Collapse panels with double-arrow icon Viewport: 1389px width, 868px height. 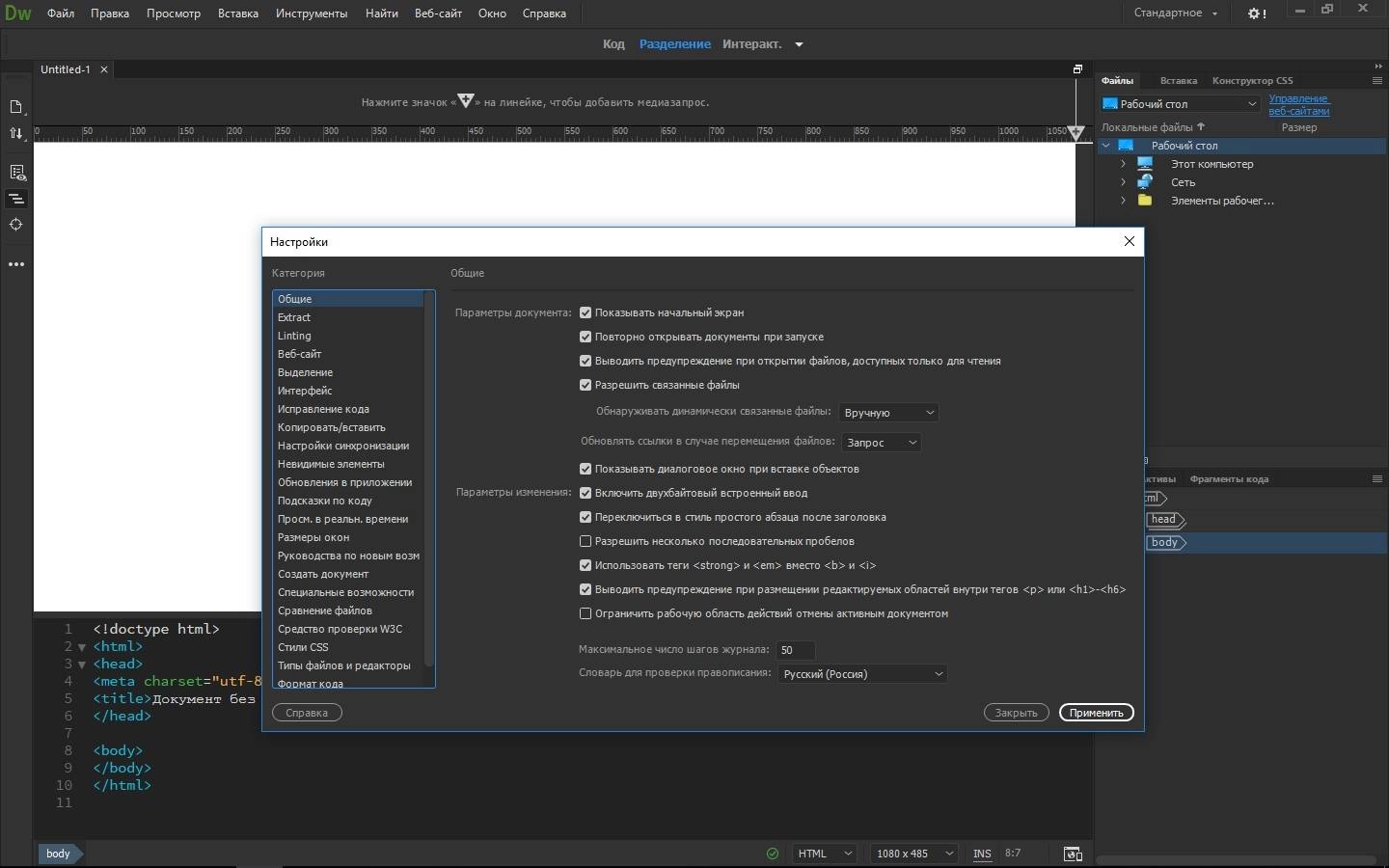coord(1377,67)
